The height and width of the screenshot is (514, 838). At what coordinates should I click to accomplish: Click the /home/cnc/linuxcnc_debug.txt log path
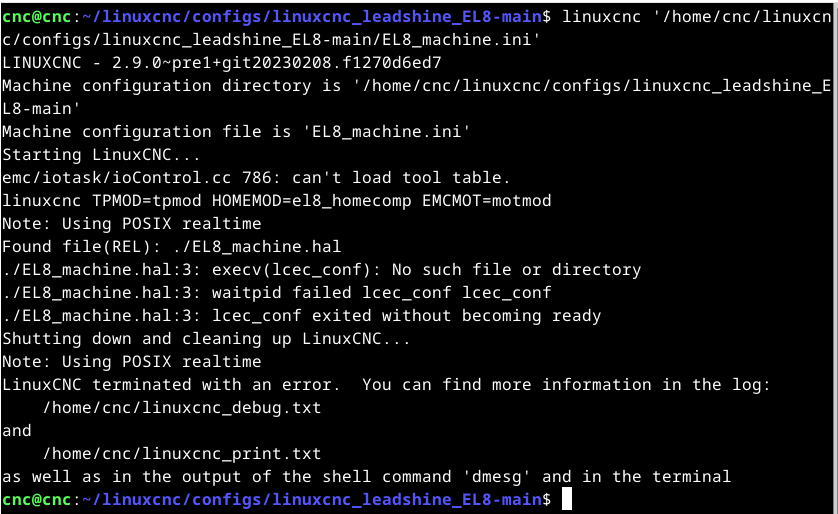pyautogui.click(x=182, y=408)
